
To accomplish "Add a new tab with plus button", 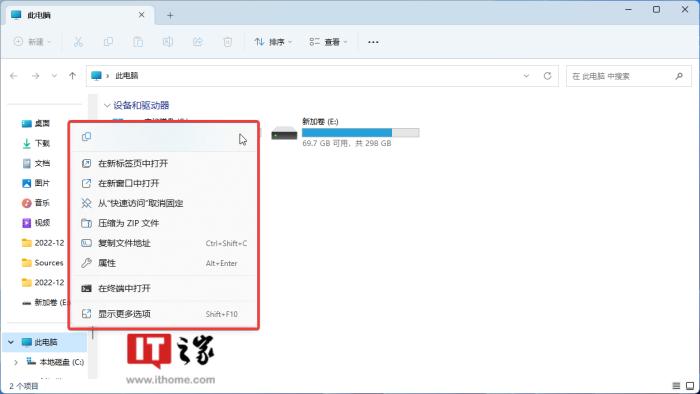I will pyautogui.click(x=170, y=15).
